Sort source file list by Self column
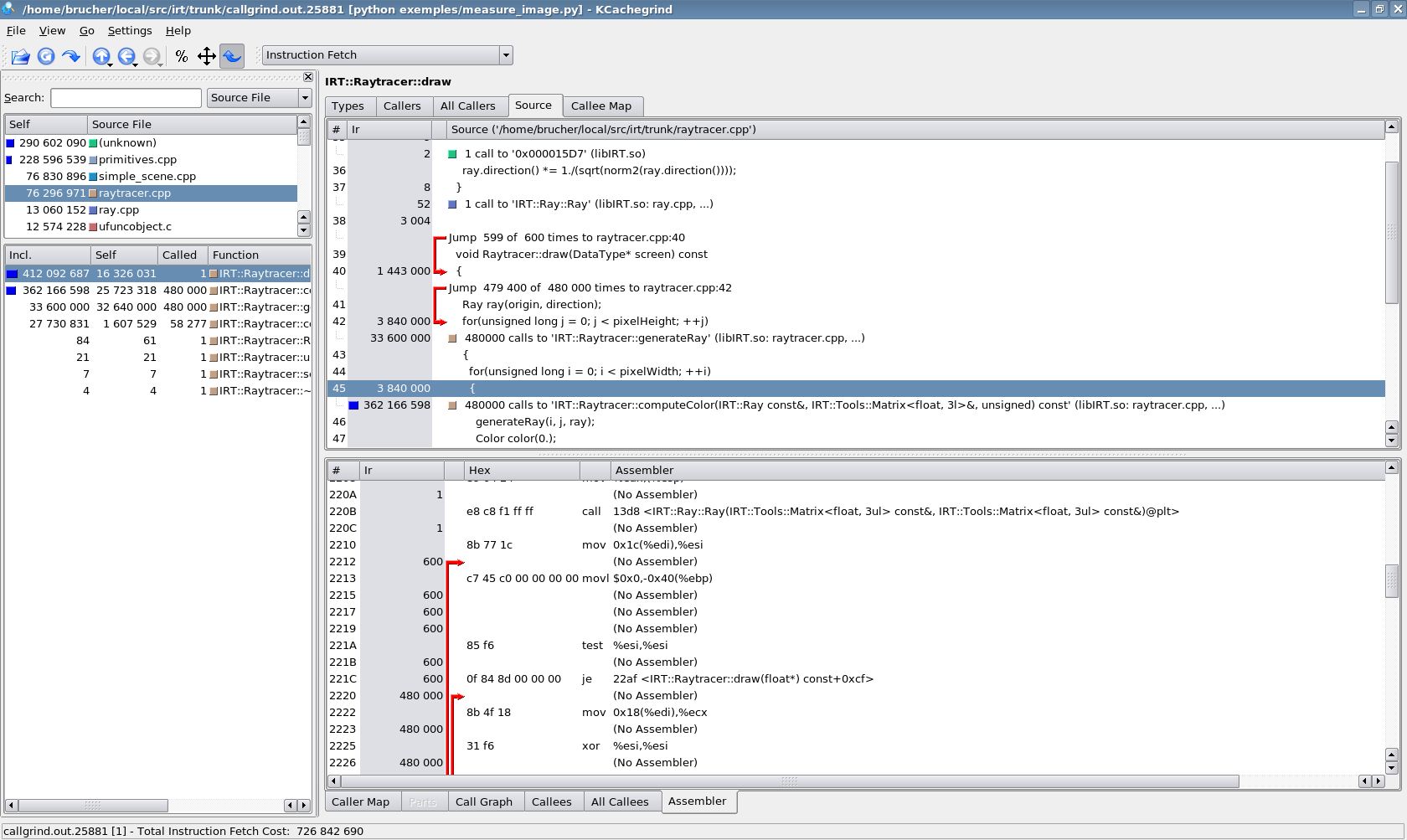Image resolution: width=1407 pixels, height=840 pixels. (45, 124)
